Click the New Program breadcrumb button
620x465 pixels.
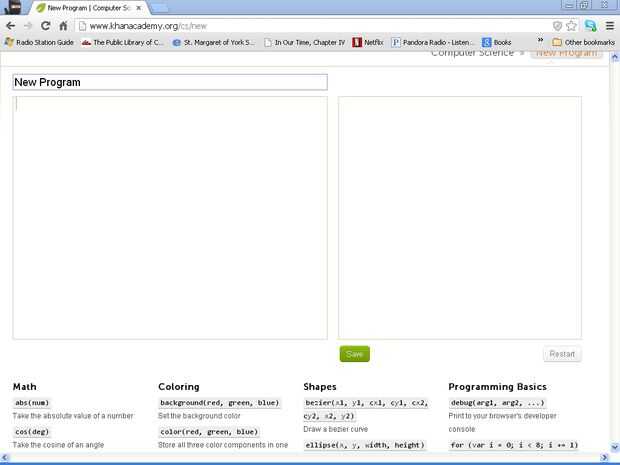click(x=566, y=54)
